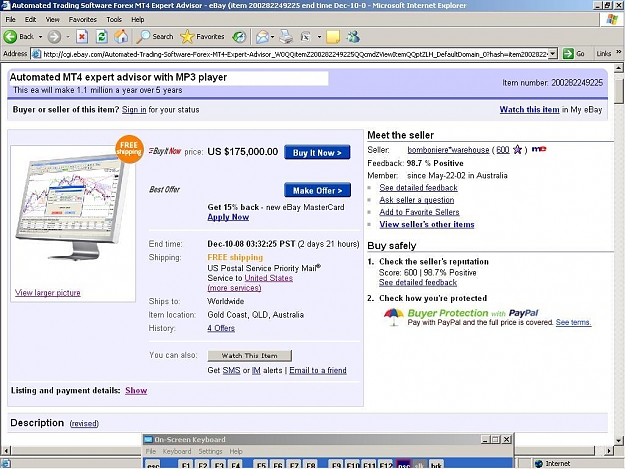Click the seller's feedback star icon
This screenshot has height=469, width=625.
point(517,149)
